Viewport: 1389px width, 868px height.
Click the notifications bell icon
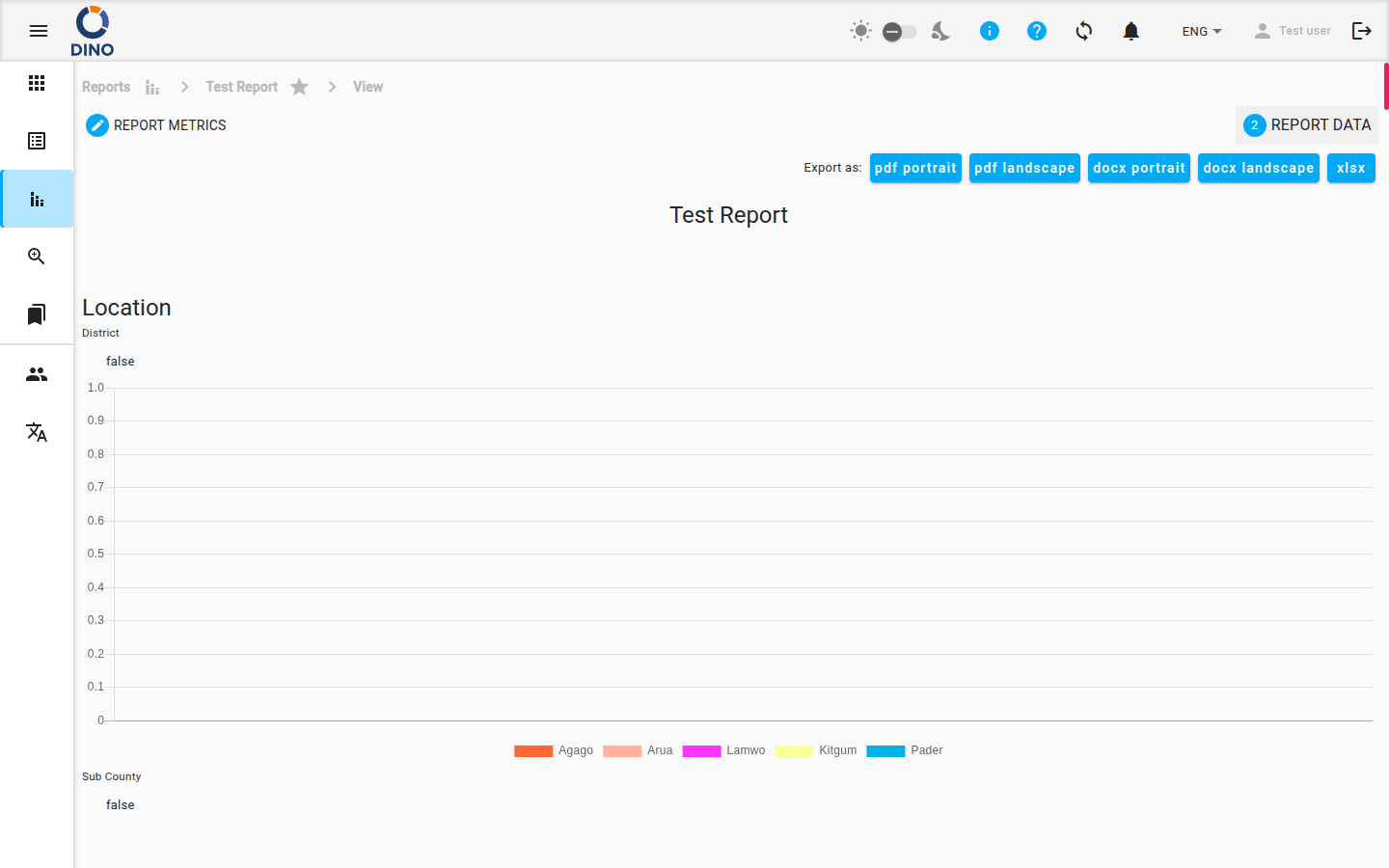tap(1131, 31)
